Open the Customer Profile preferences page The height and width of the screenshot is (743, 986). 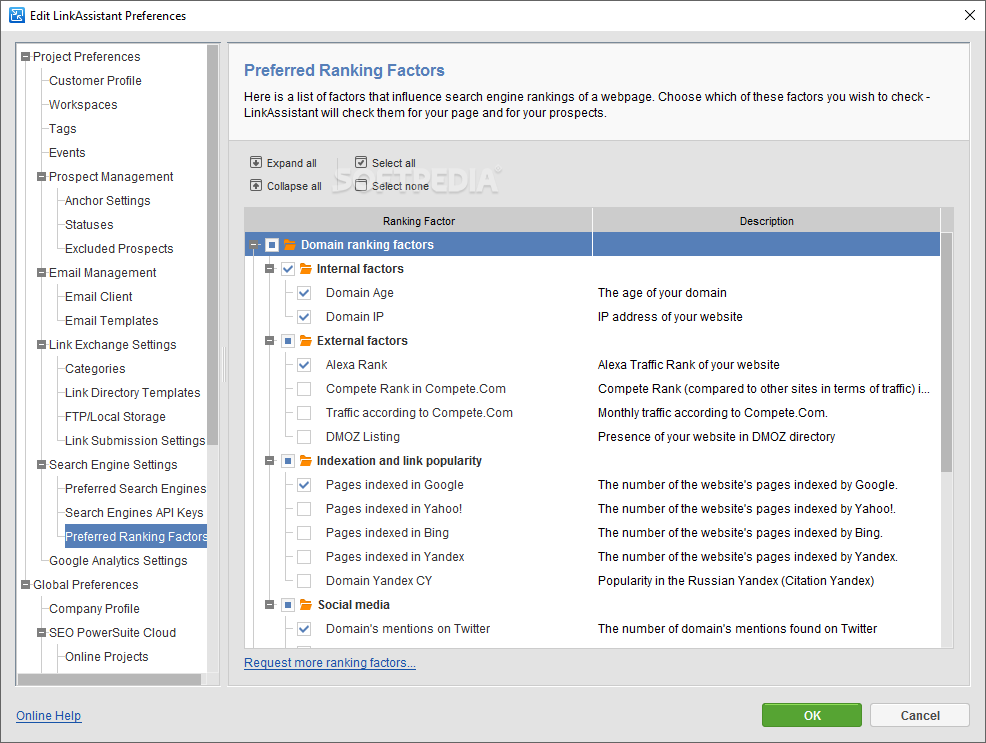95,80
